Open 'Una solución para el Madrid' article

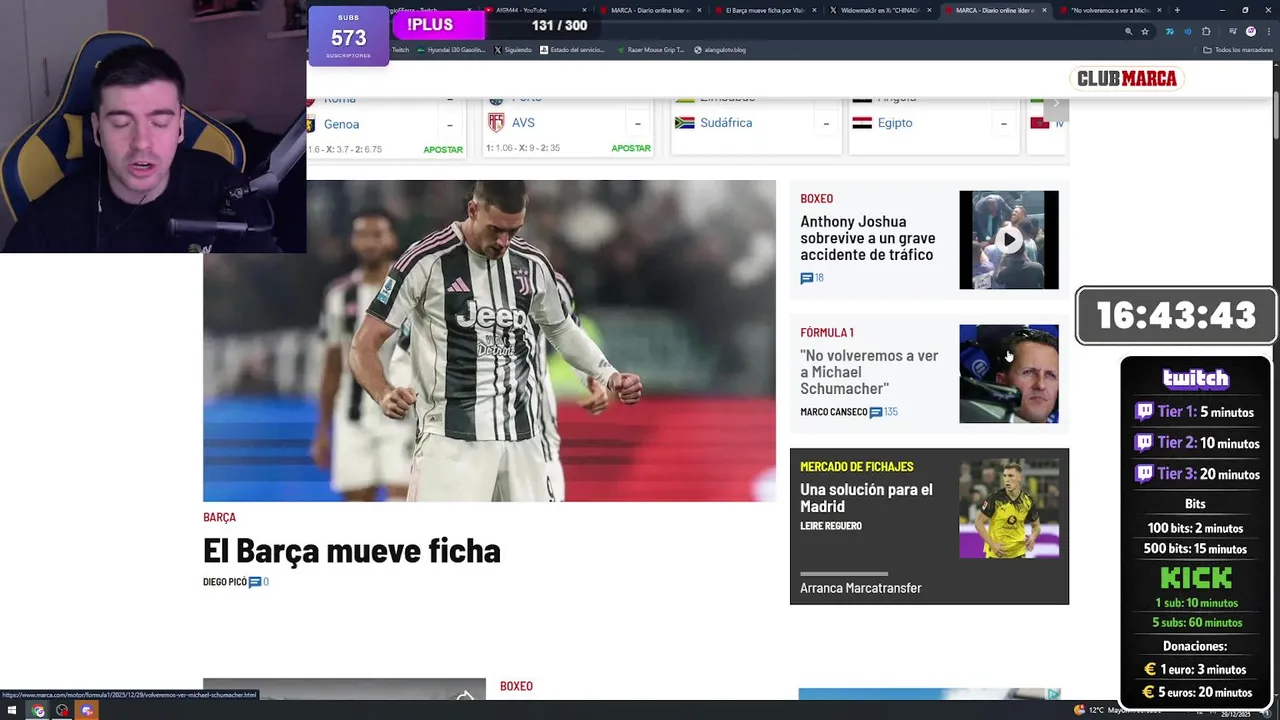[x=866, y=497]
